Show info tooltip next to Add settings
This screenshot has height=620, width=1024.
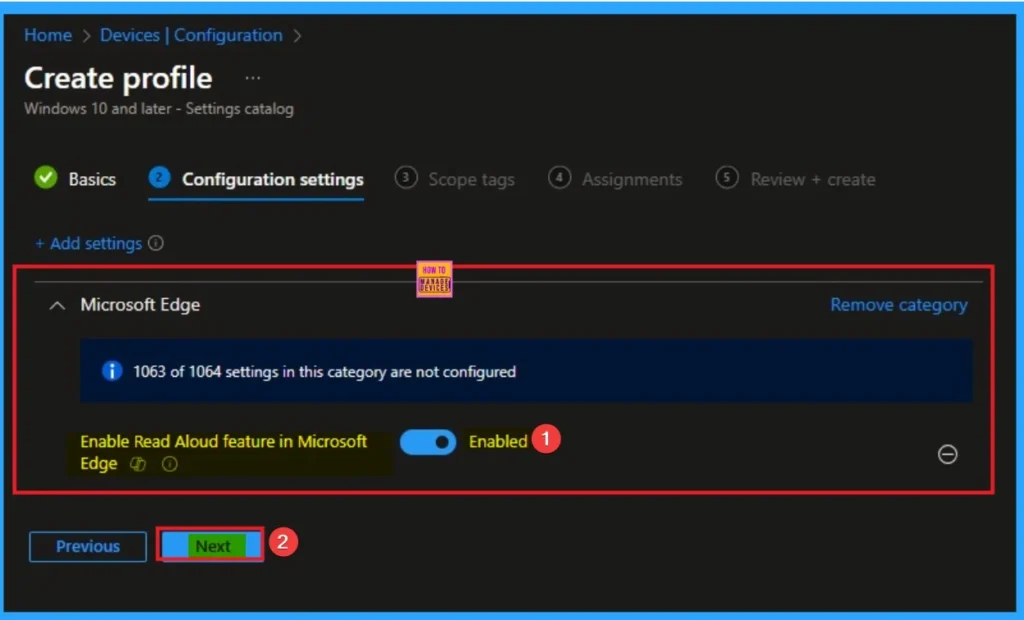155,243
